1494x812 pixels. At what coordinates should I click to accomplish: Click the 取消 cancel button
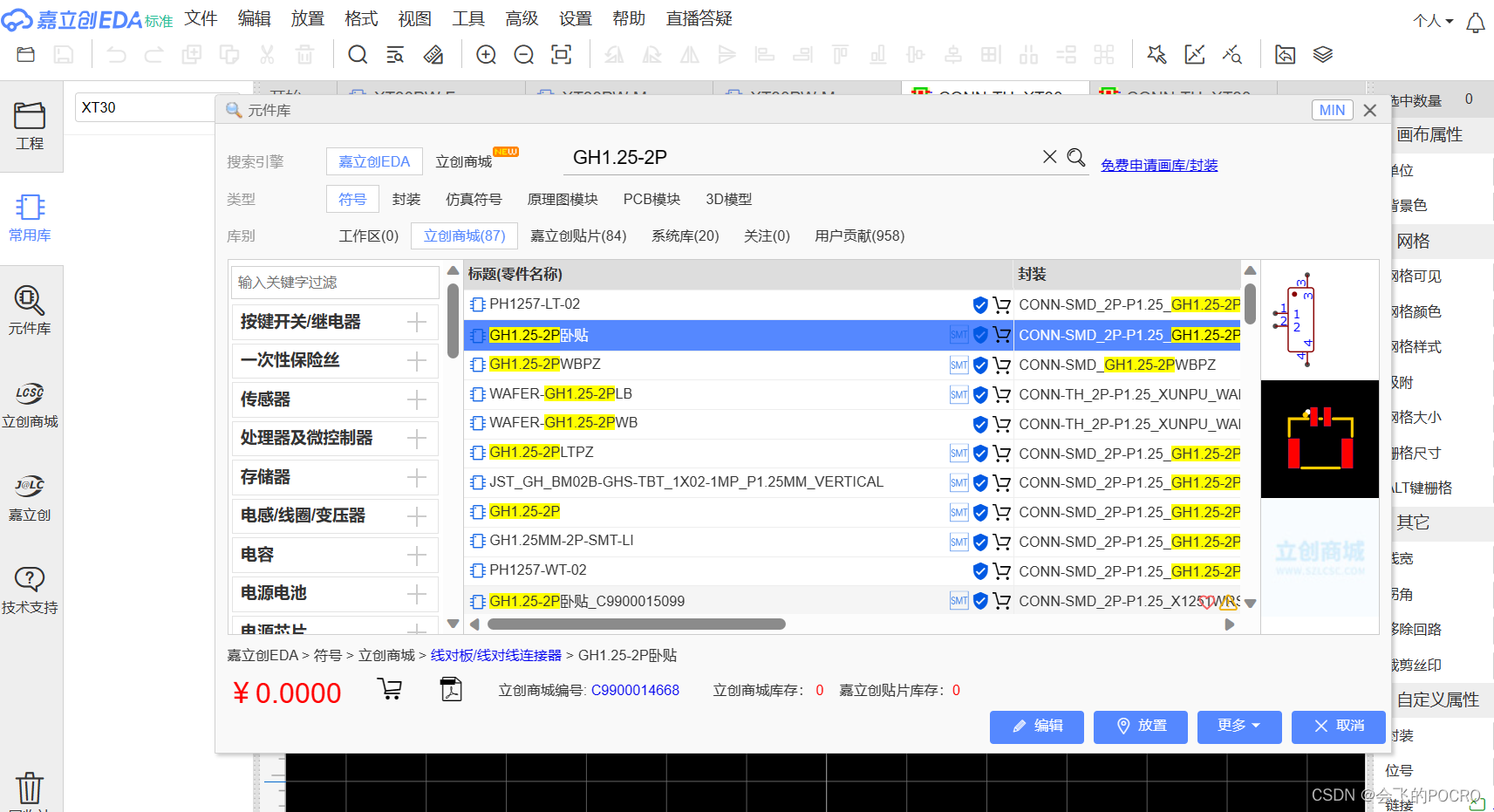click(1339, 727)
